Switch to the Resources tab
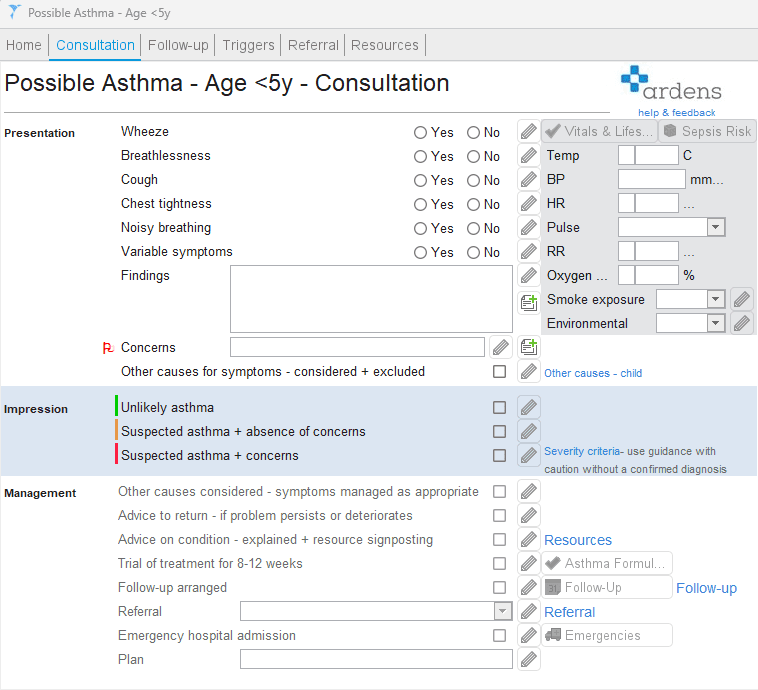 385,45
